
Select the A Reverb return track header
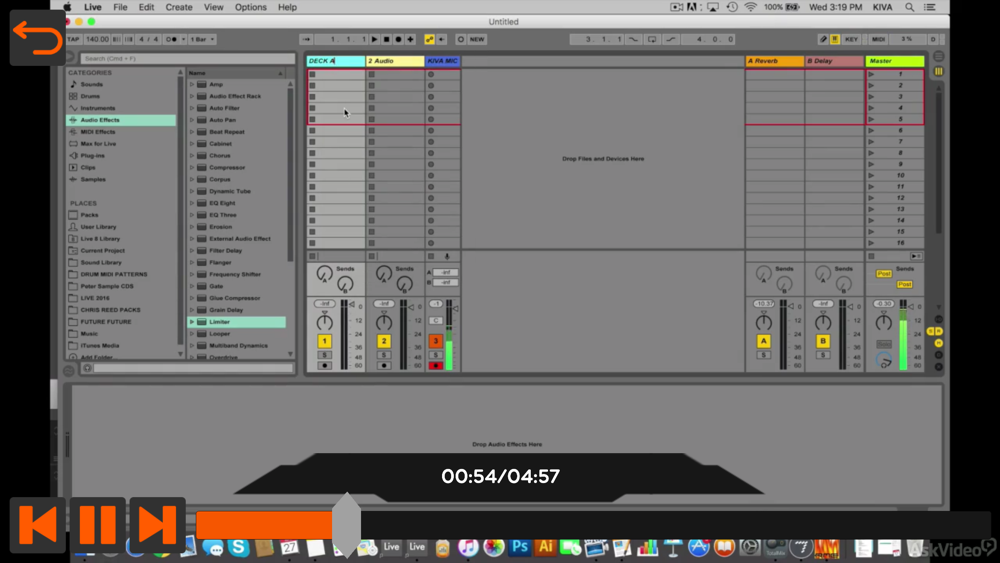pos(774,61)
